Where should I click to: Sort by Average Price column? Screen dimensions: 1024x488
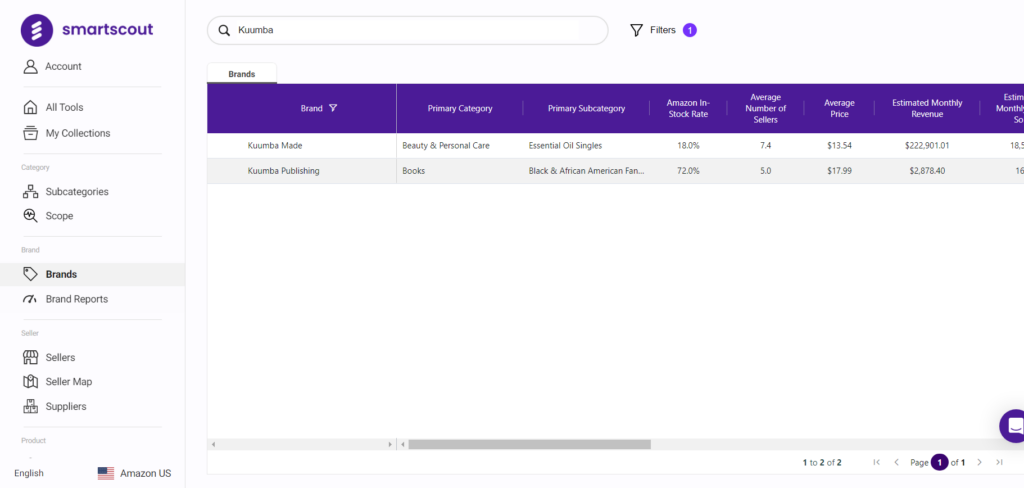(839, 108)
